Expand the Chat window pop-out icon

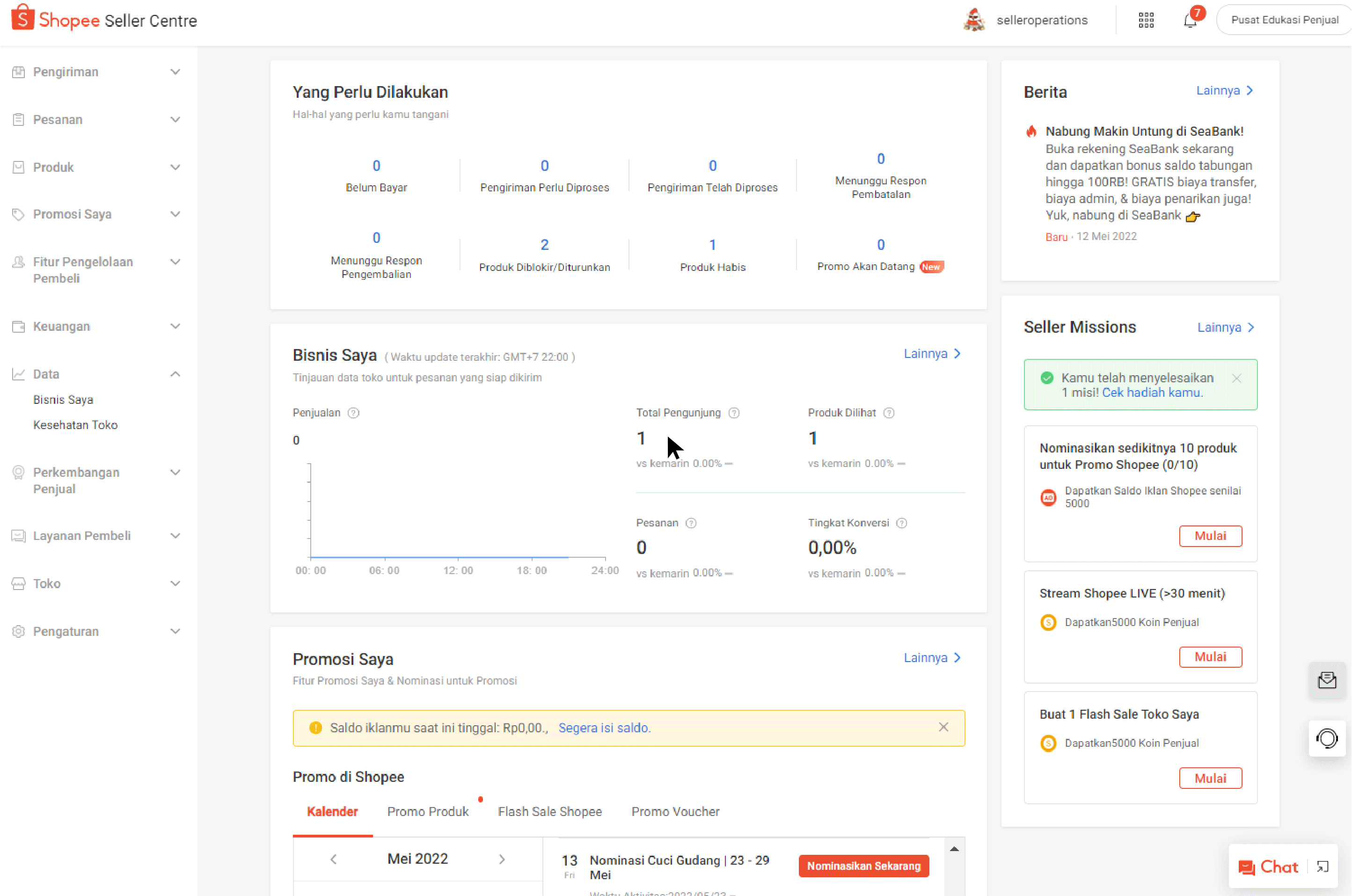1323,867
